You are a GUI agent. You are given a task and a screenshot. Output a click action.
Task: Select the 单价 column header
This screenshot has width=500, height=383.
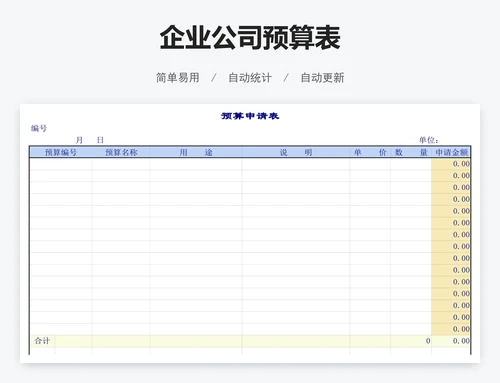click(370, 152)
